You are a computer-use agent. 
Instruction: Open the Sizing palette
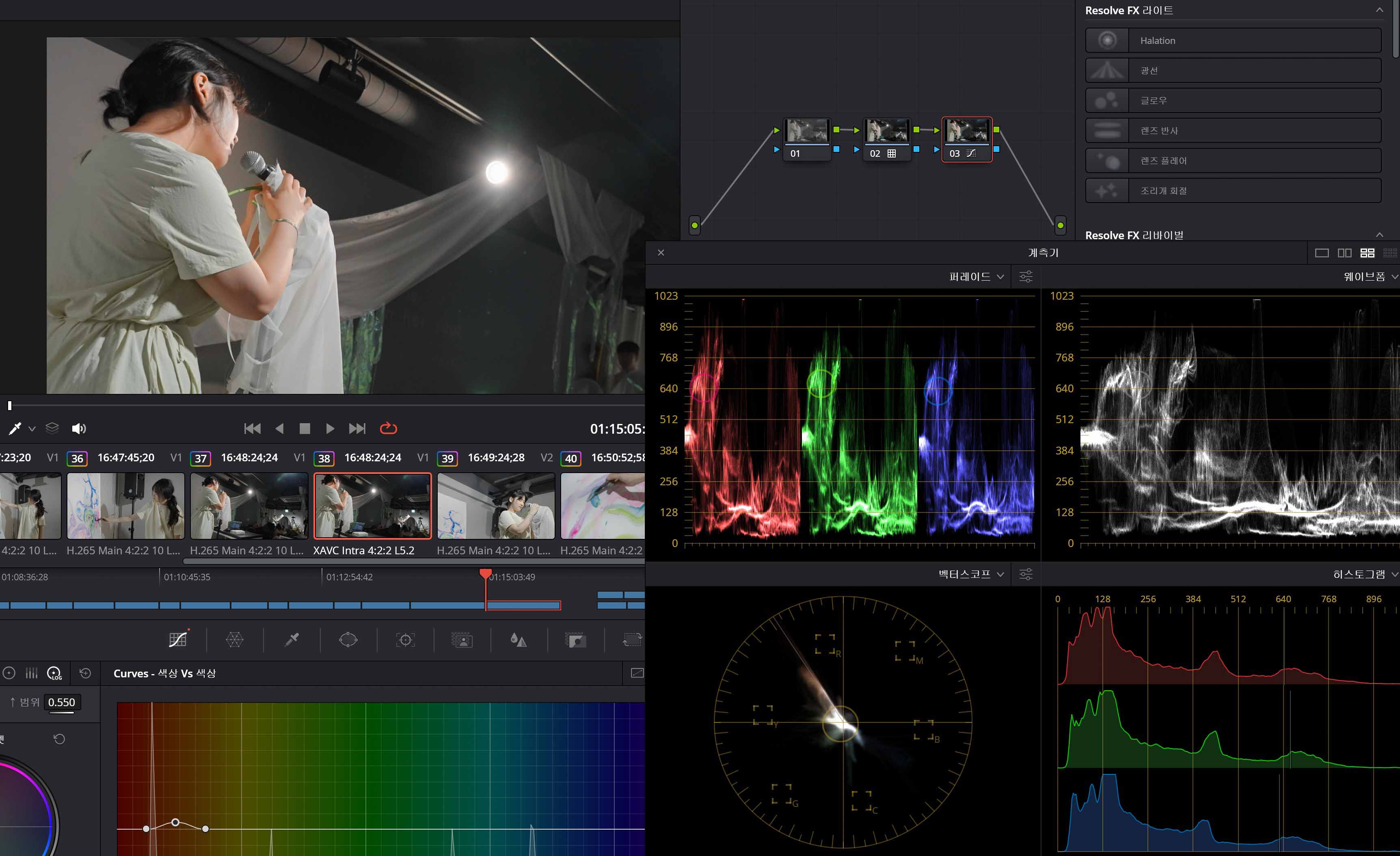632,640
